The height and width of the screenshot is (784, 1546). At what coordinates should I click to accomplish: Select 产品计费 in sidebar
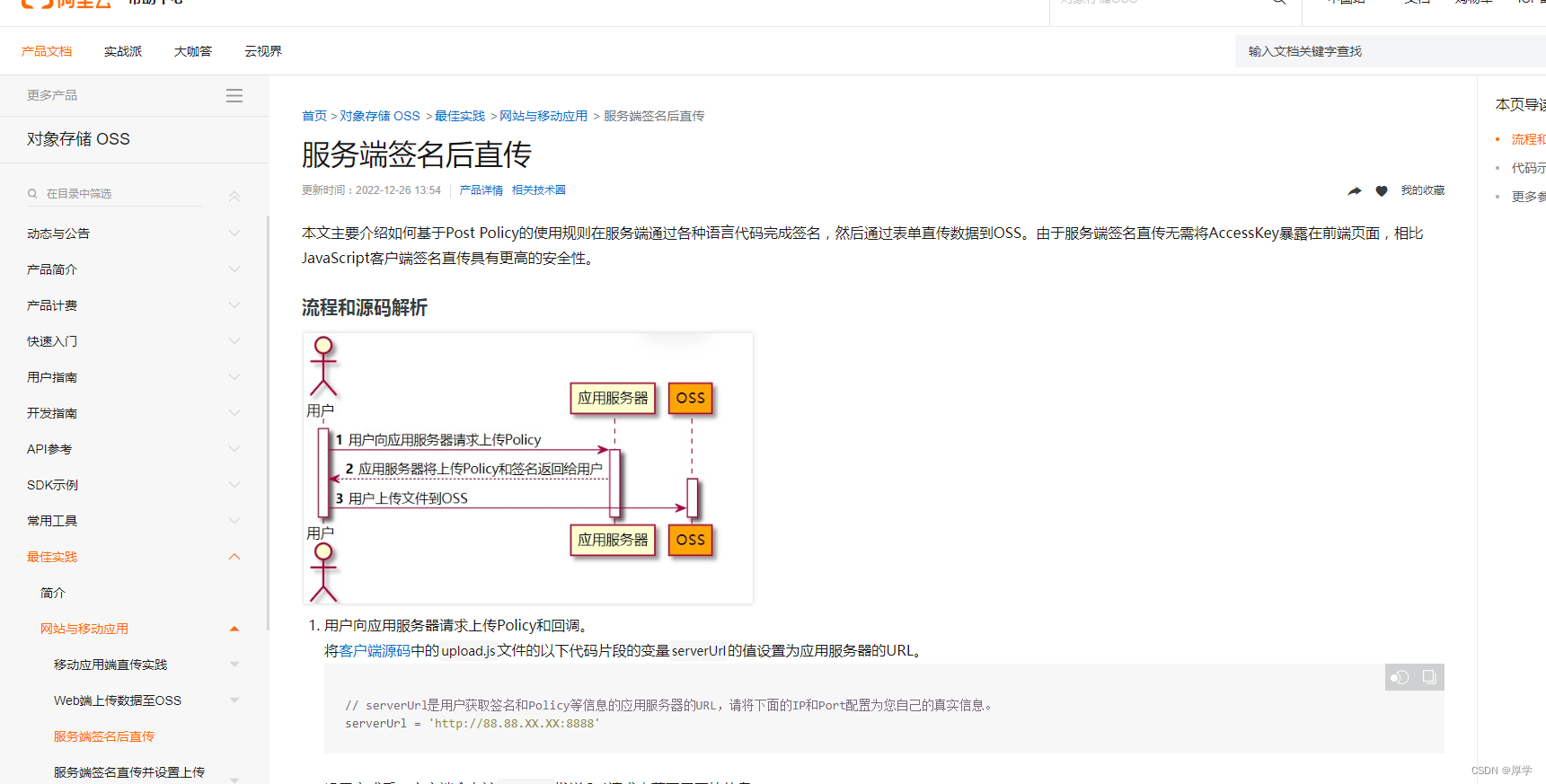click(x=52, y=305)
